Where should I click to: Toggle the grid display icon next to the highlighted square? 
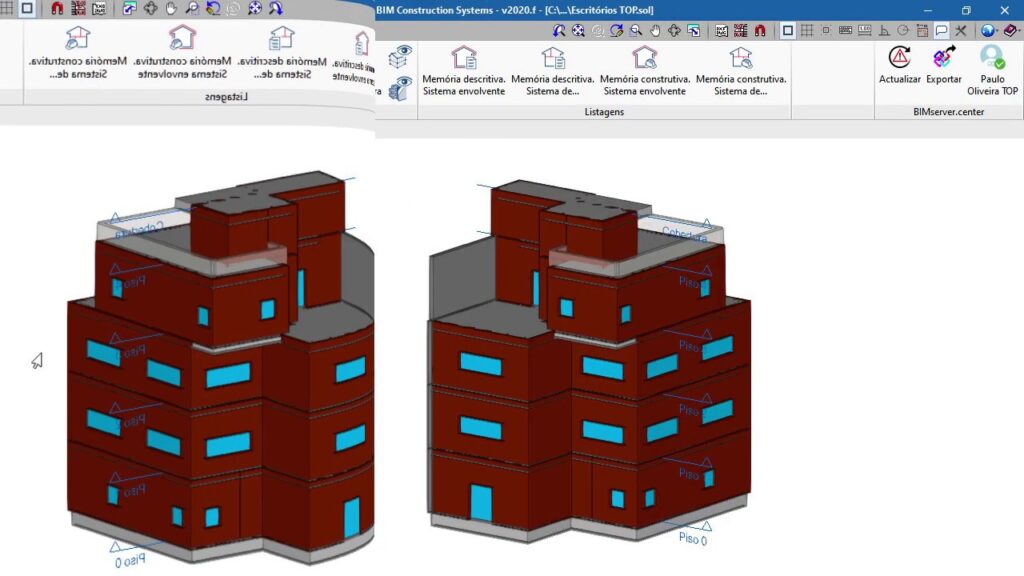click(x=806, y=31)
